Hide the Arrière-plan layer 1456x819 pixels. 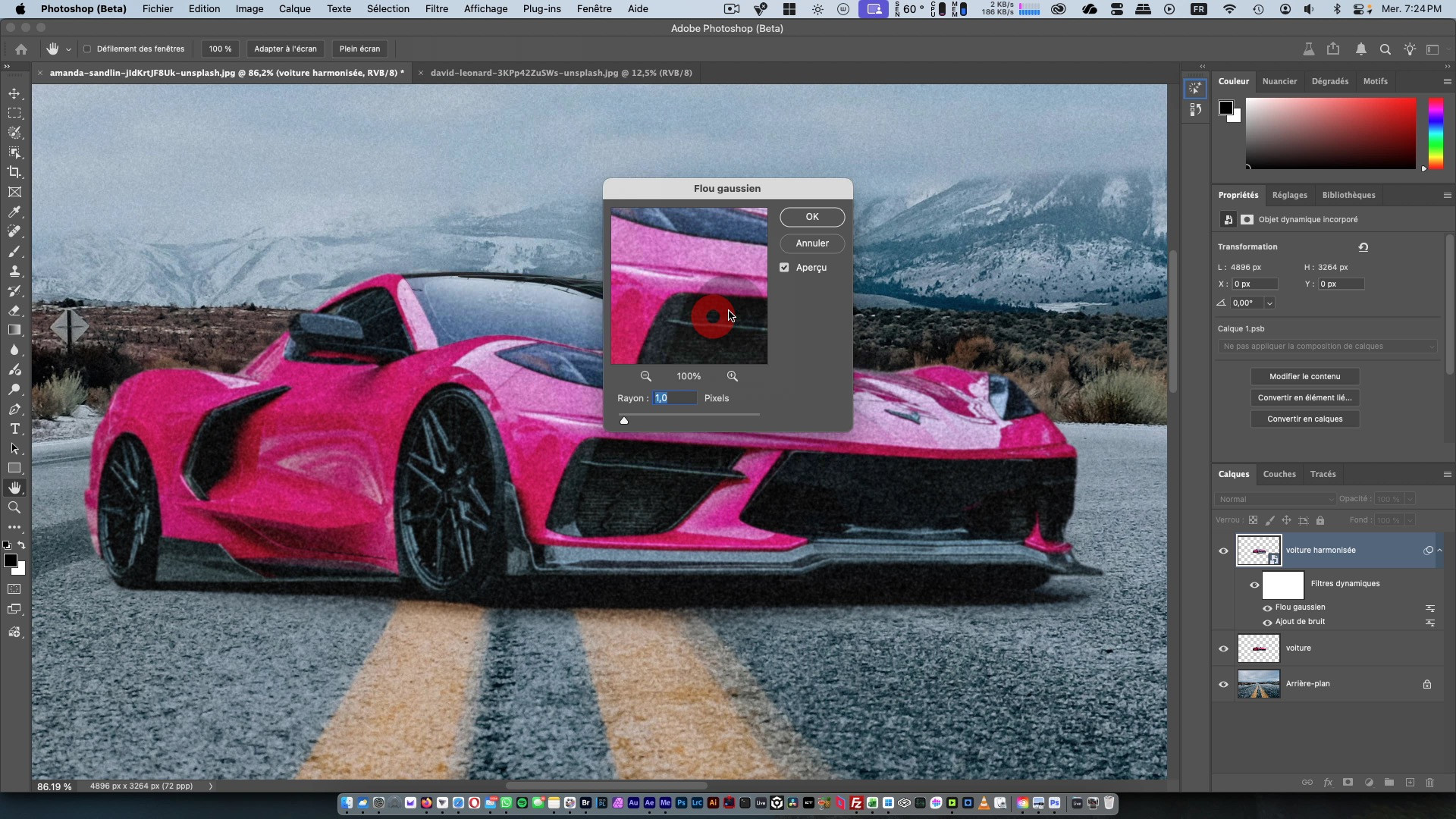click(x=1223, y=684)
